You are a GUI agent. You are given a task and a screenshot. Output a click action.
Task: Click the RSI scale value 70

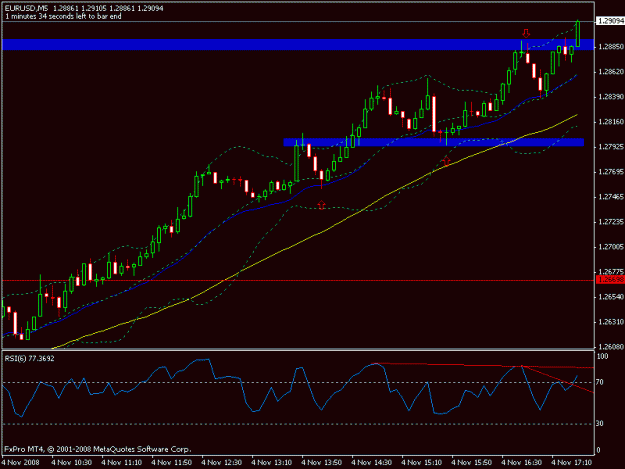[x=600, y=383]
